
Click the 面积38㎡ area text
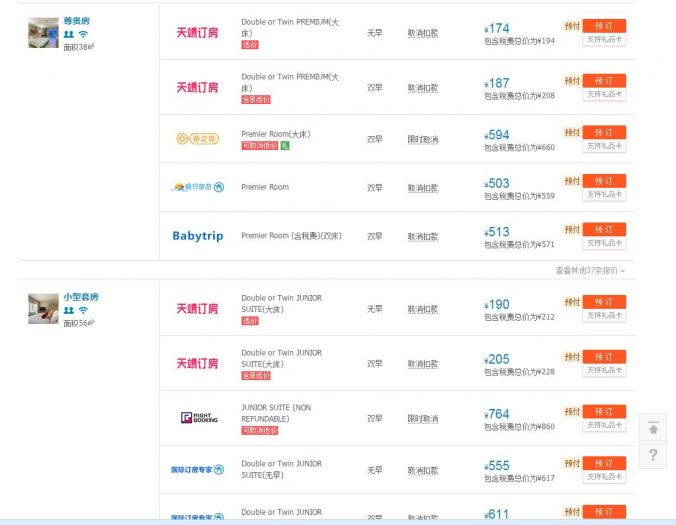tap(78, 47)
